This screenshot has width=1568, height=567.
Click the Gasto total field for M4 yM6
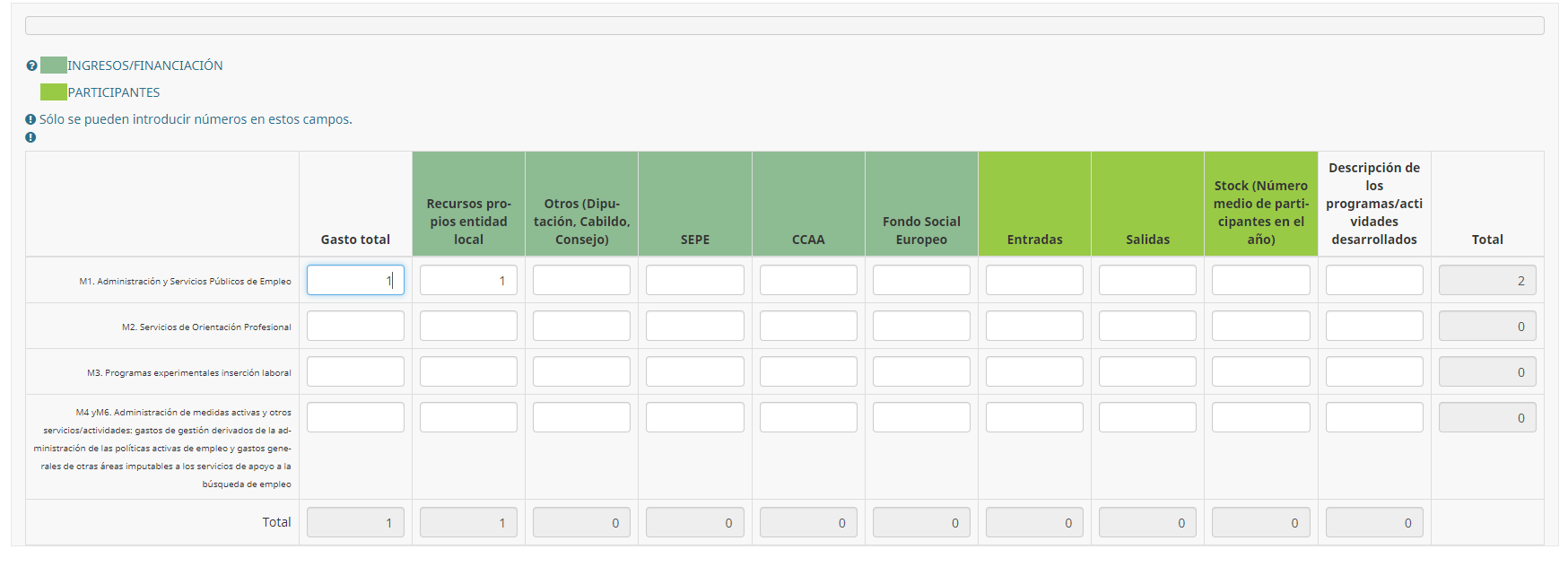(x=355, y=417)
